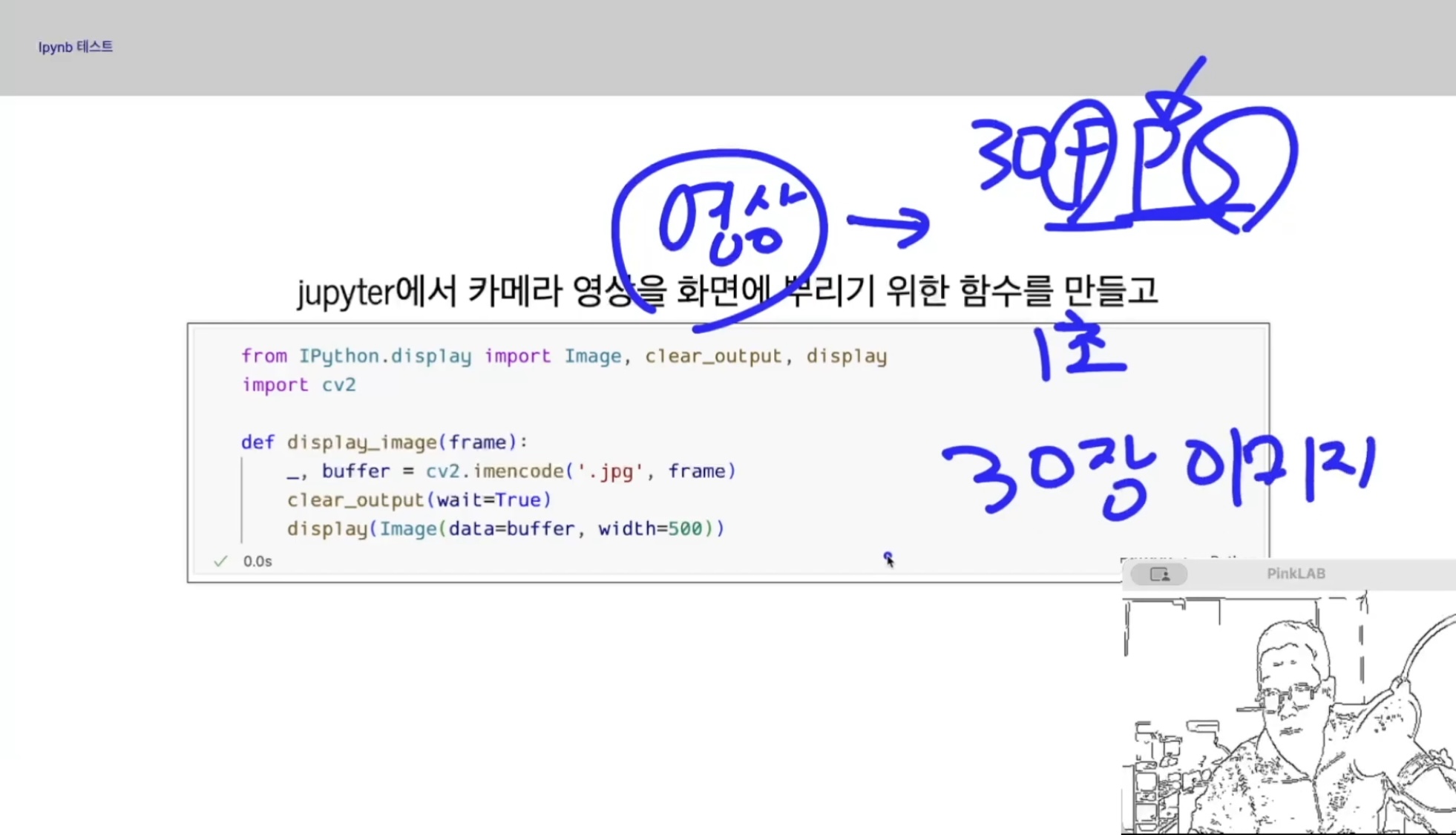1456x835 pixels.
Task: Click the width=500 parameter in code
Action: pos(650,528)
